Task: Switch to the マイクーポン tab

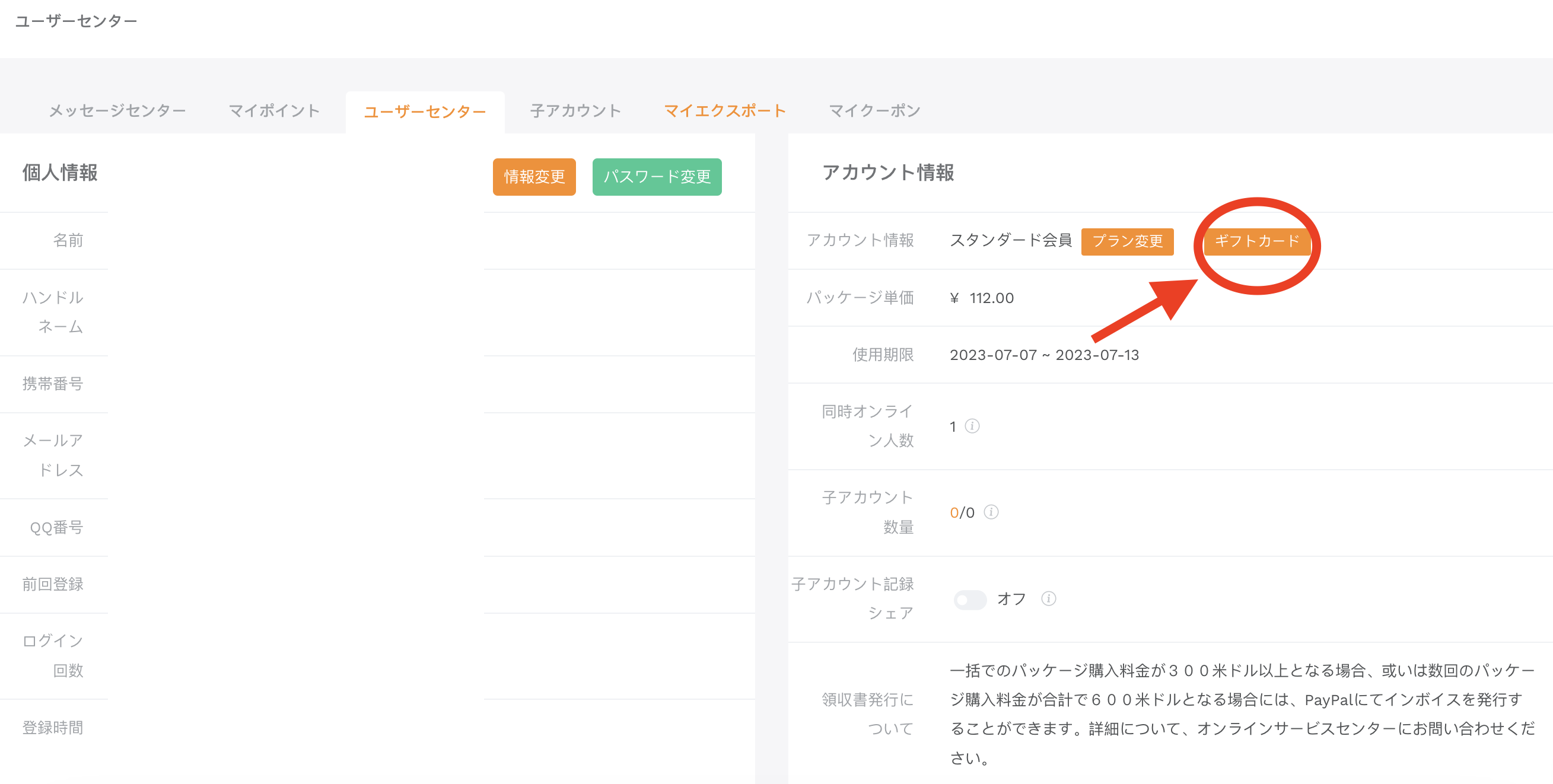Action: (x=875, y=111)
